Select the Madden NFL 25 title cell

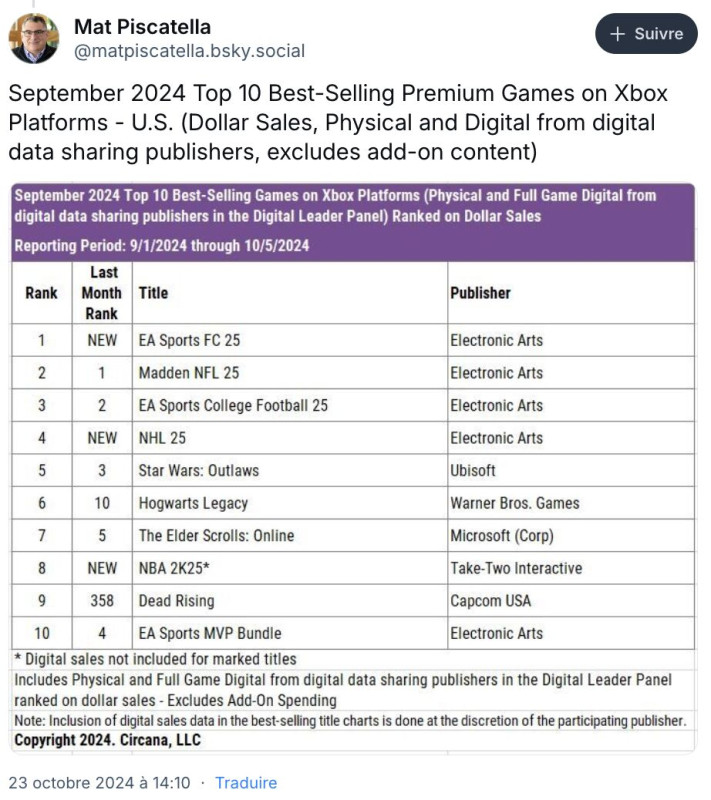(290, 373)
